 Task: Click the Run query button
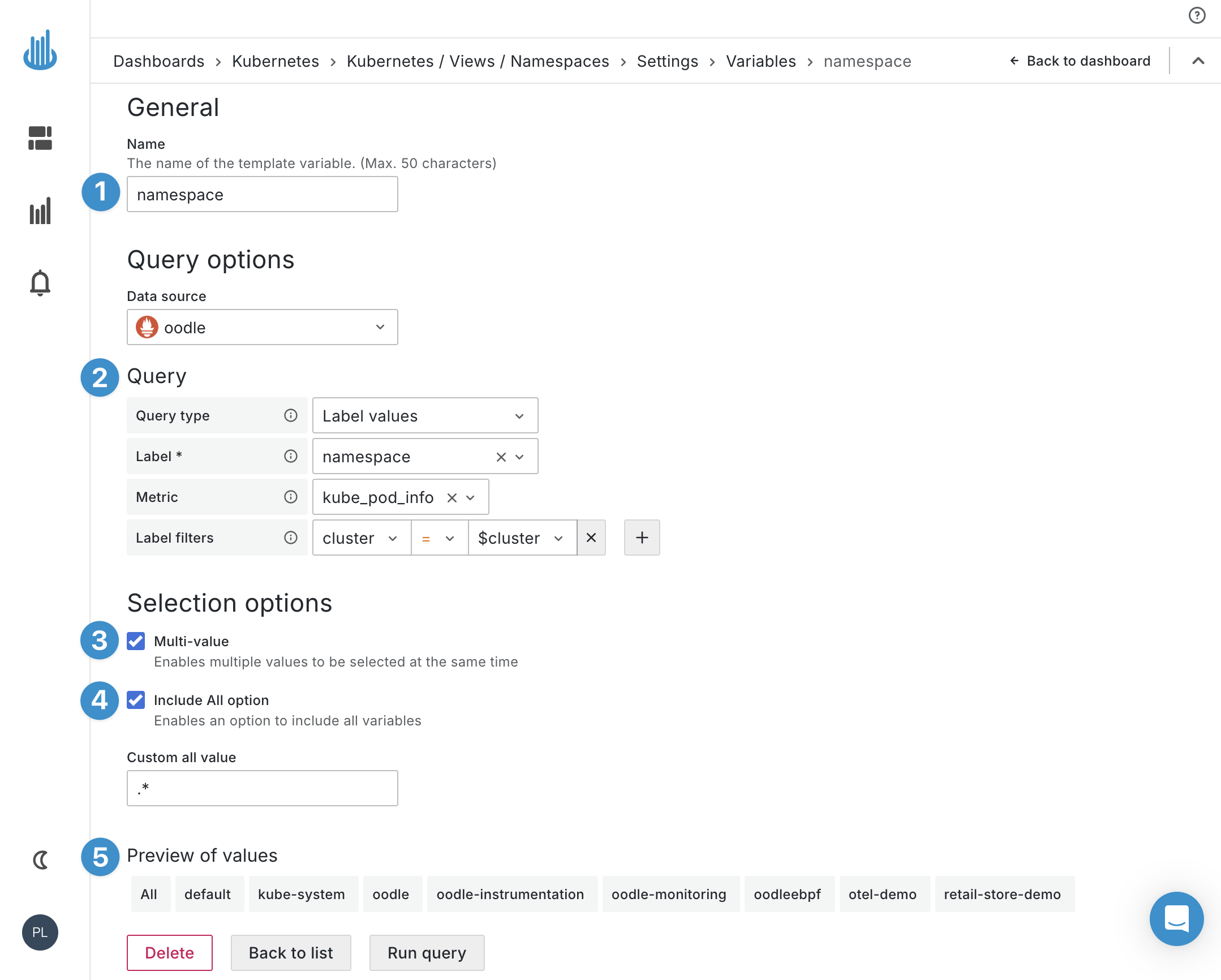coord(425,952)
